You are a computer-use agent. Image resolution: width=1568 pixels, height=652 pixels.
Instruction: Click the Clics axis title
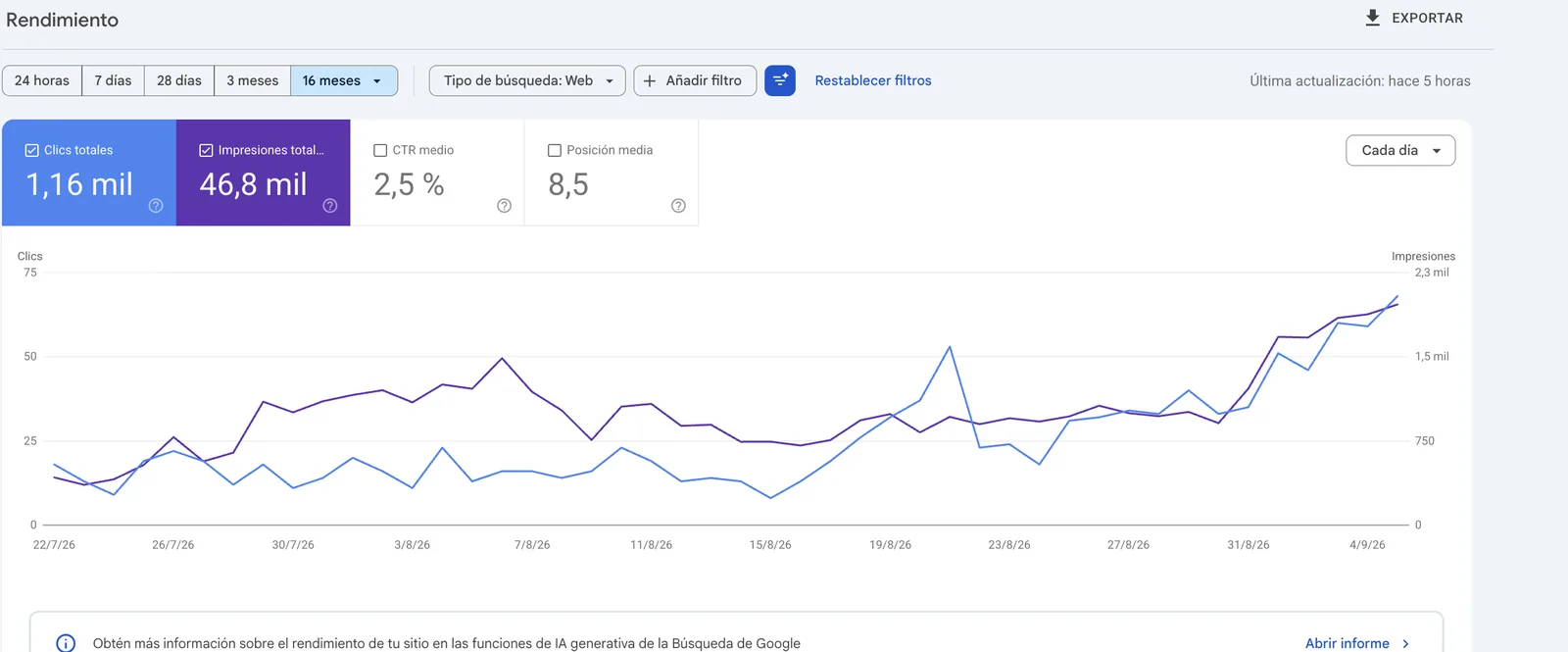tap(30, 257)
